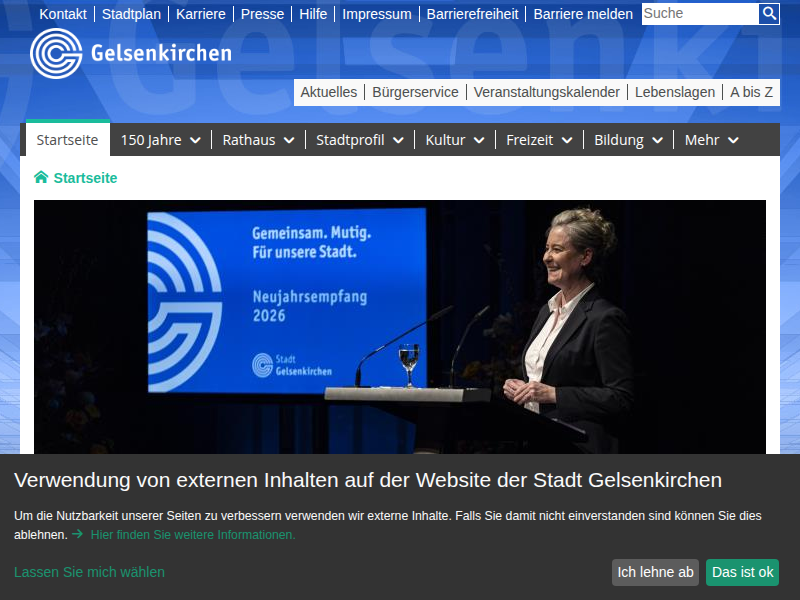This screenshot has width=800, height=600.
Task: Accept cookies with Das ist ok
Action: [742, 572]
